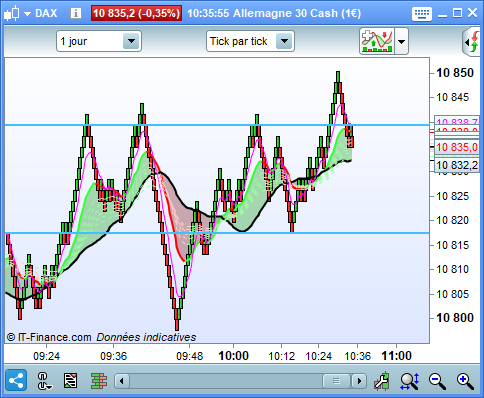Click the 10 800 price axis label

[455, 318]
